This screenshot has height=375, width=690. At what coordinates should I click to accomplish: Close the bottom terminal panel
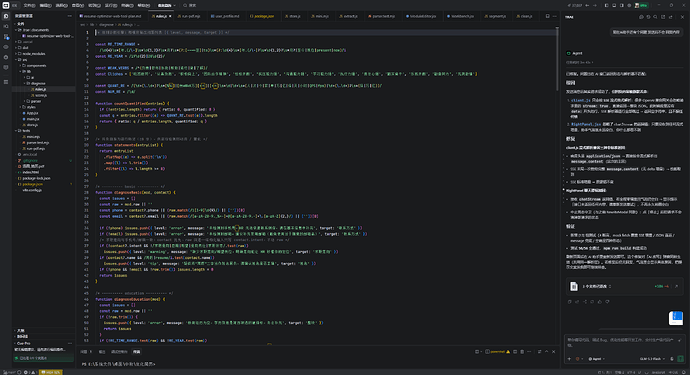click(x=554, y=352)
